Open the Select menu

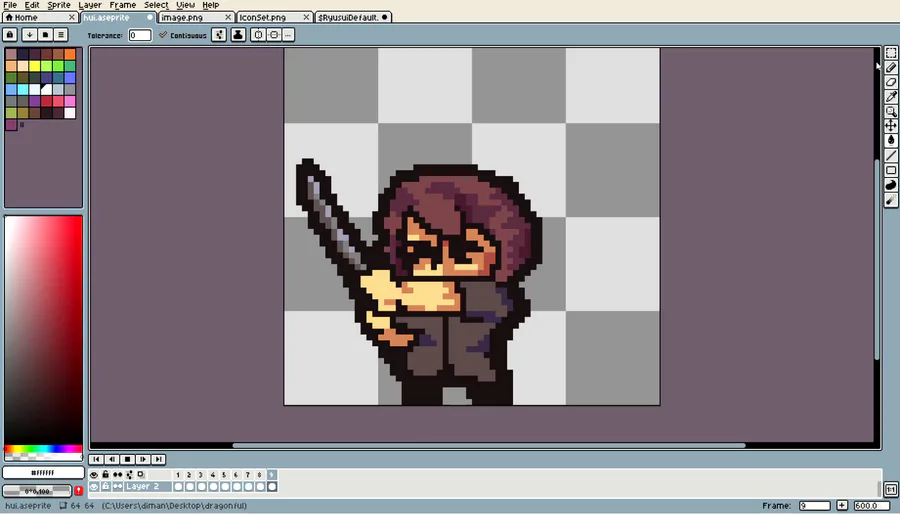pyautogui.click(x=156, y=5)
